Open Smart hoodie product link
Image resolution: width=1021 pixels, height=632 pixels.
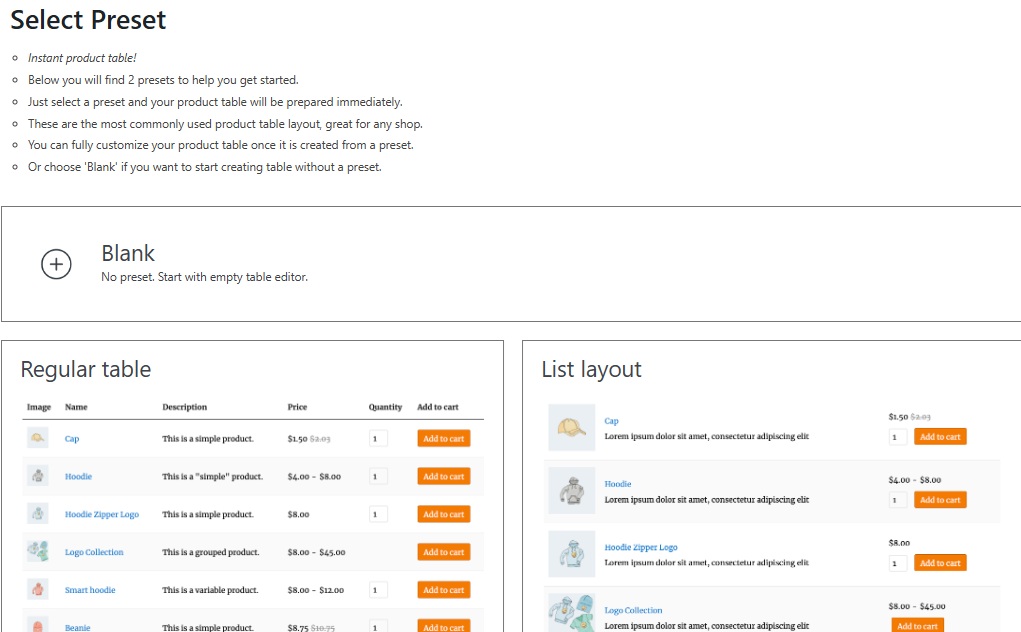tap(90, 590)
